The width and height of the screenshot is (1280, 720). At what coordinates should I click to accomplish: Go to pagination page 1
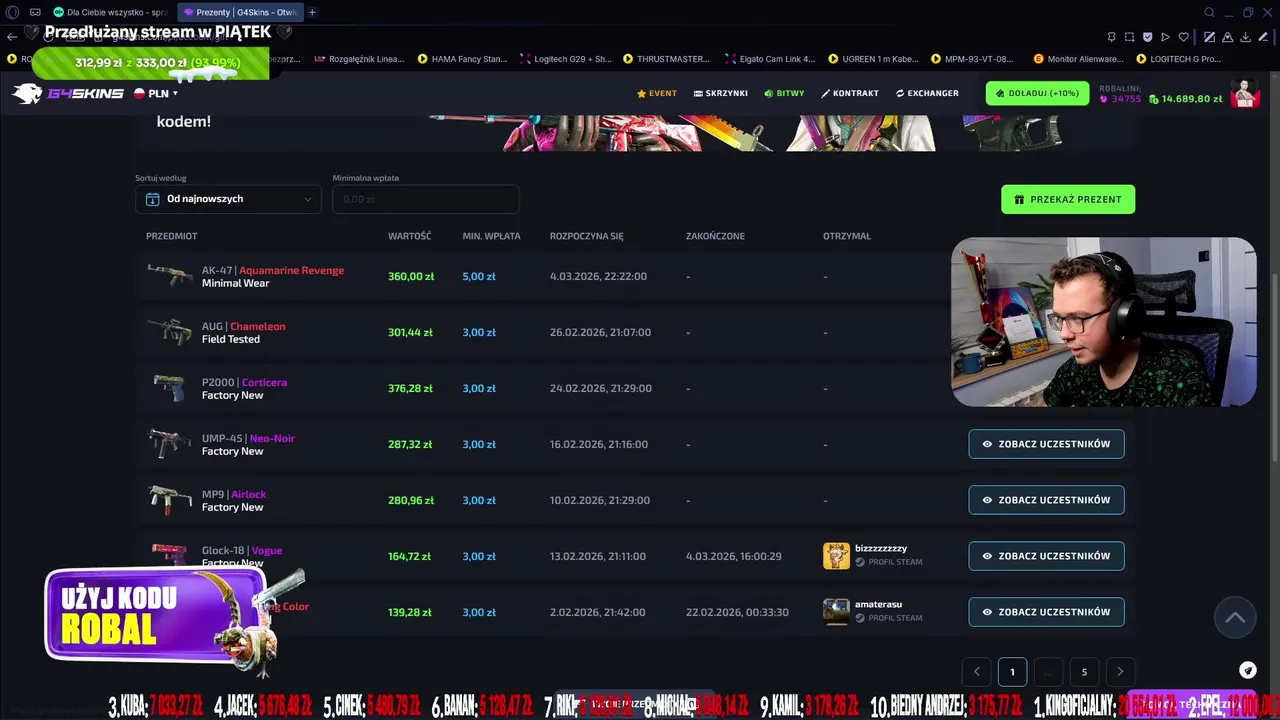tap(1012, 672)
